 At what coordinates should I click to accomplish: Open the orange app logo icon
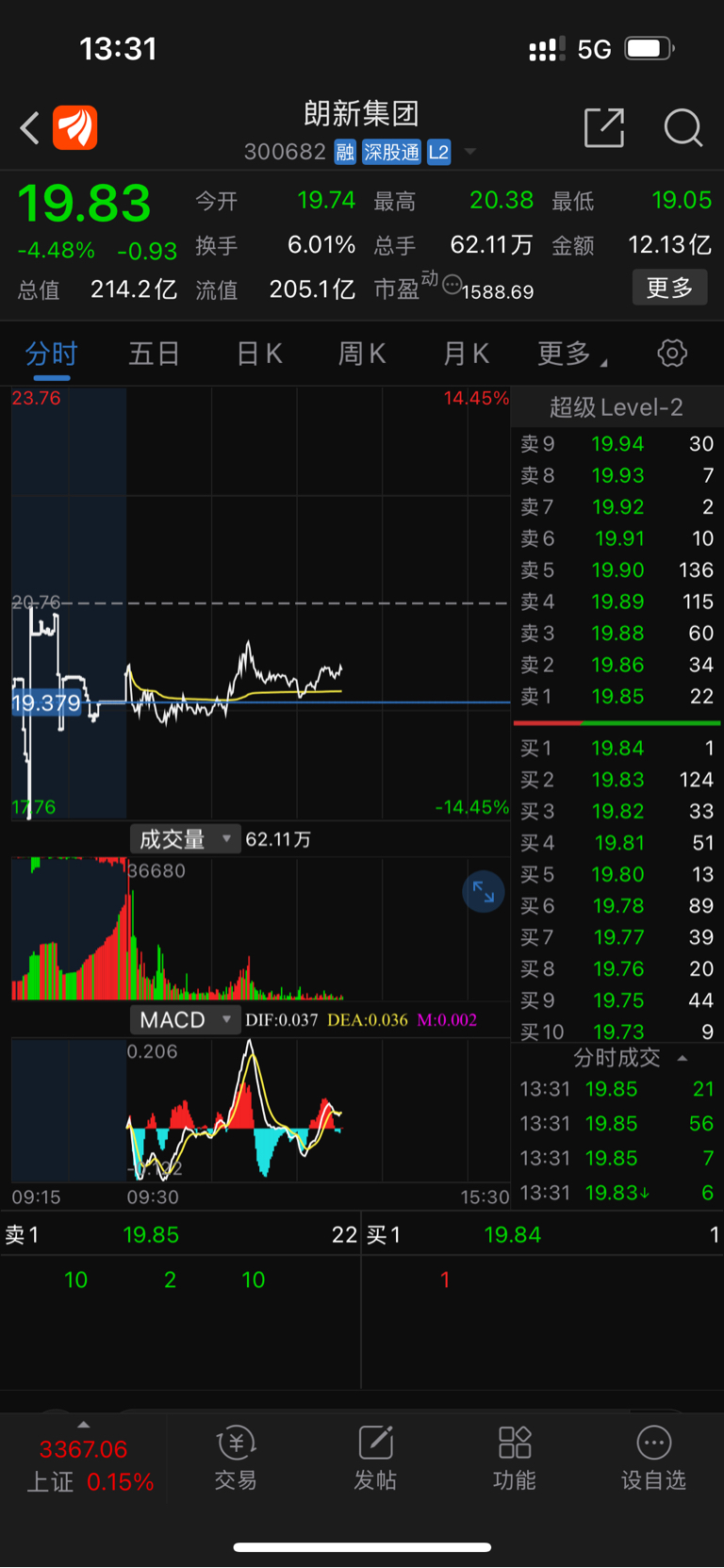(75, 127)
